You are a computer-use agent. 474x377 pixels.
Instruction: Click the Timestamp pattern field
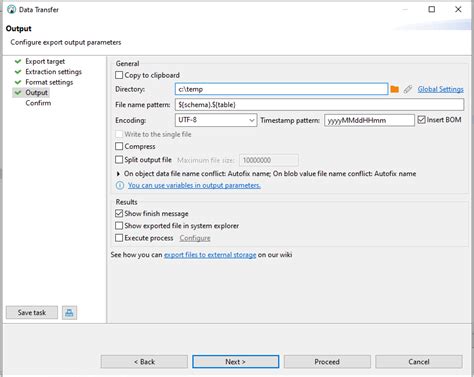(x=369, y=120)
